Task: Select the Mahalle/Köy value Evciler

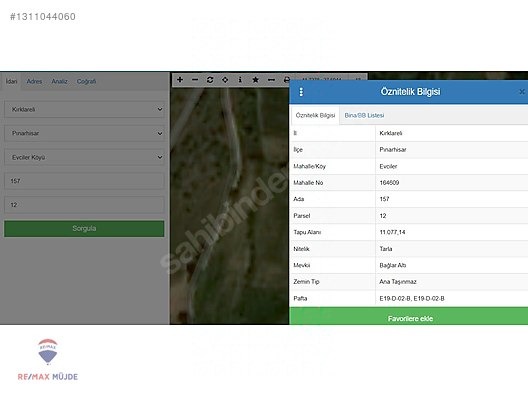Action: (388, 166)
